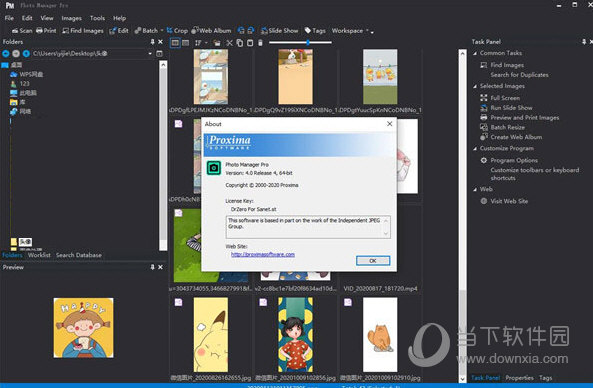593x388 pixels.
Task: Click the Copy icon in thumbnail toolbar
Action: click(240, 43)
